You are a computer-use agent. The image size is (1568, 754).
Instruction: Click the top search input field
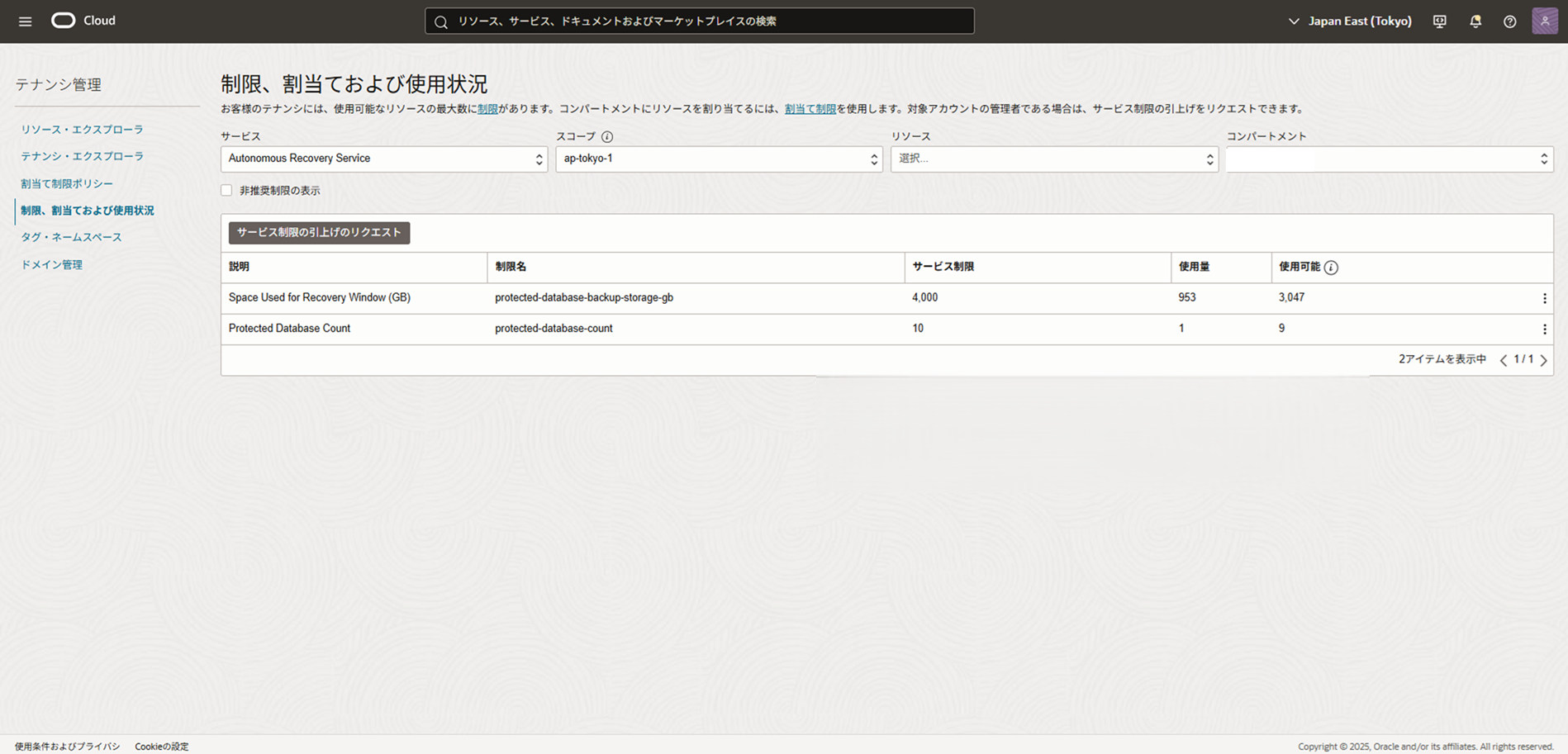point(699,21)
